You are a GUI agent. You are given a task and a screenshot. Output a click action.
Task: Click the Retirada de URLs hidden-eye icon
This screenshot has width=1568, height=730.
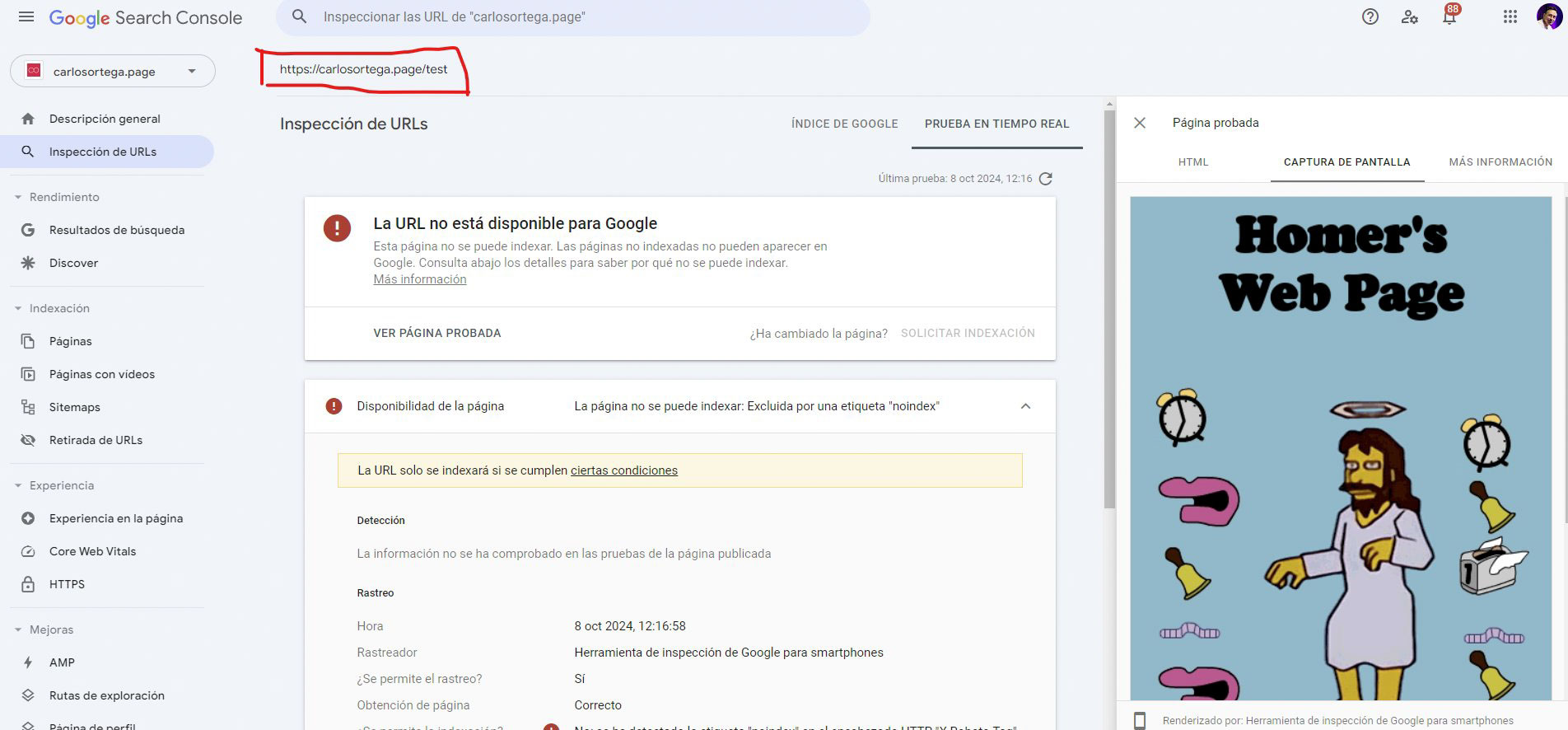pos(28,440)
